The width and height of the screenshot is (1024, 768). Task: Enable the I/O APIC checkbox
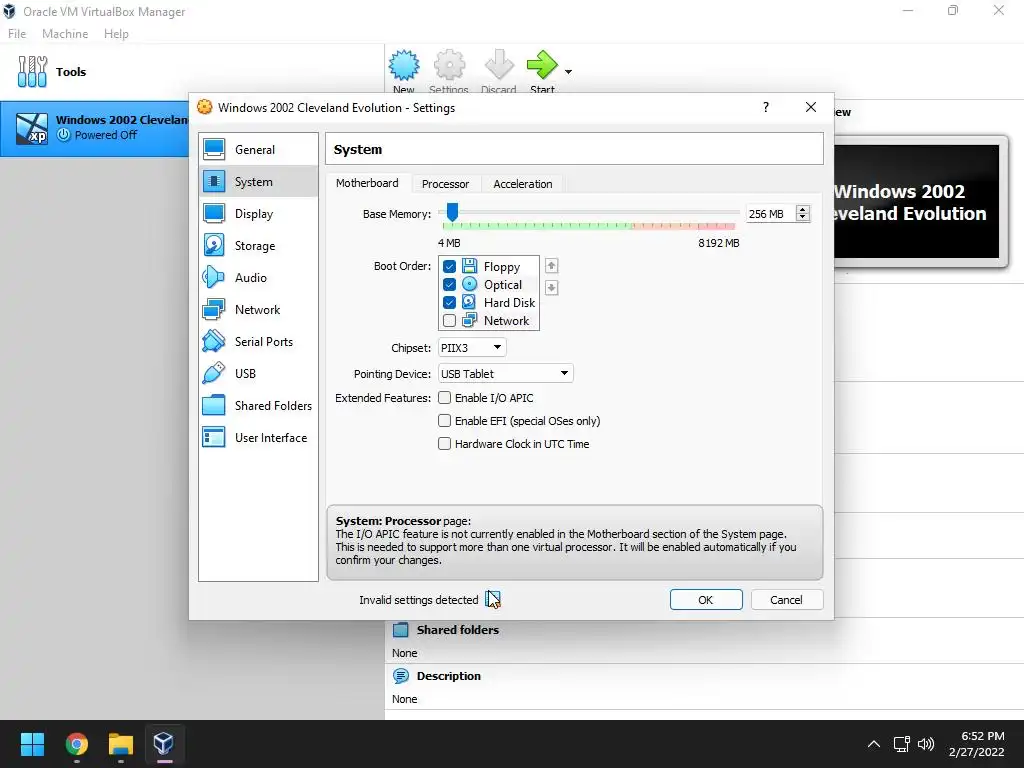pos(445,398)
